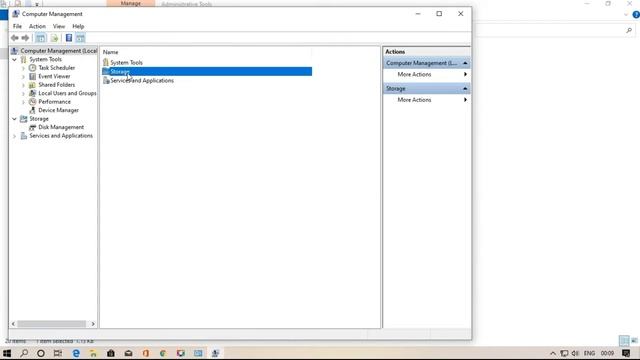Screen dimensions: 640x360
Task: Launch Microsoft Edge from the taskbar
Action: click(x=76, y=353)
